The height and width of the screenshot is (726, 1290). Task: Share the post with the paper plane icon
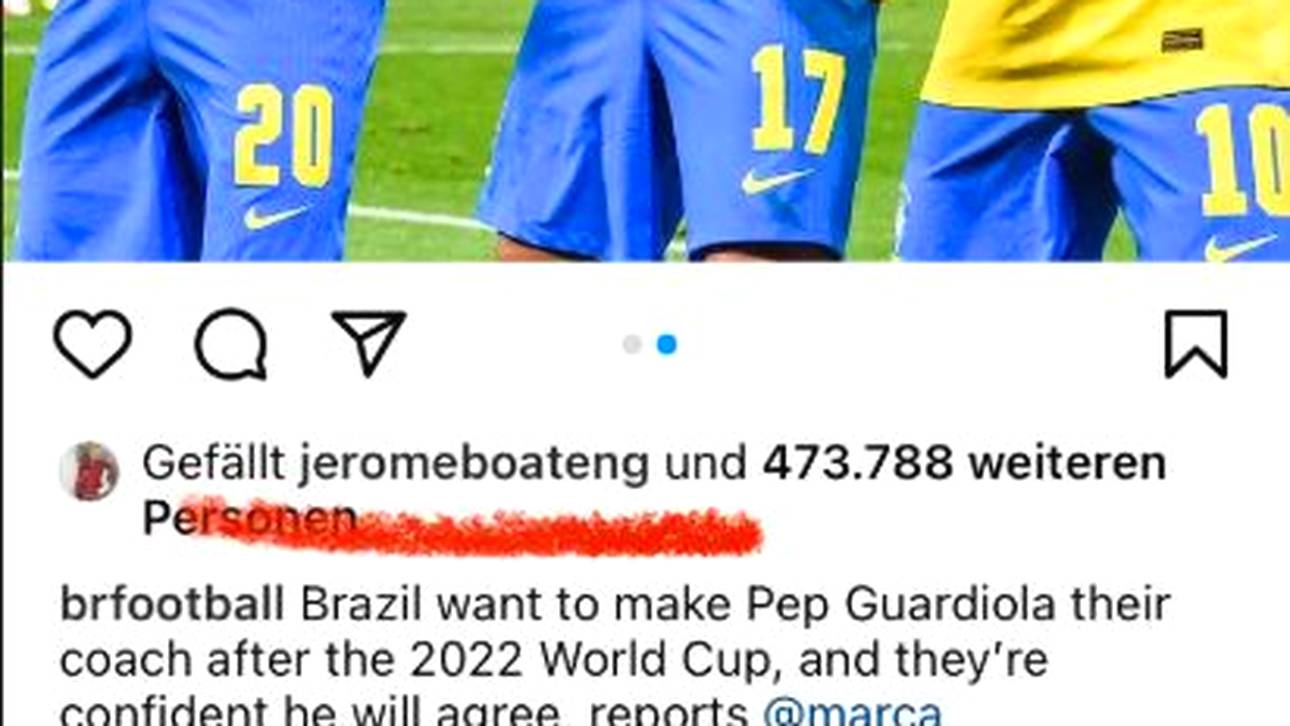point(369,343)
